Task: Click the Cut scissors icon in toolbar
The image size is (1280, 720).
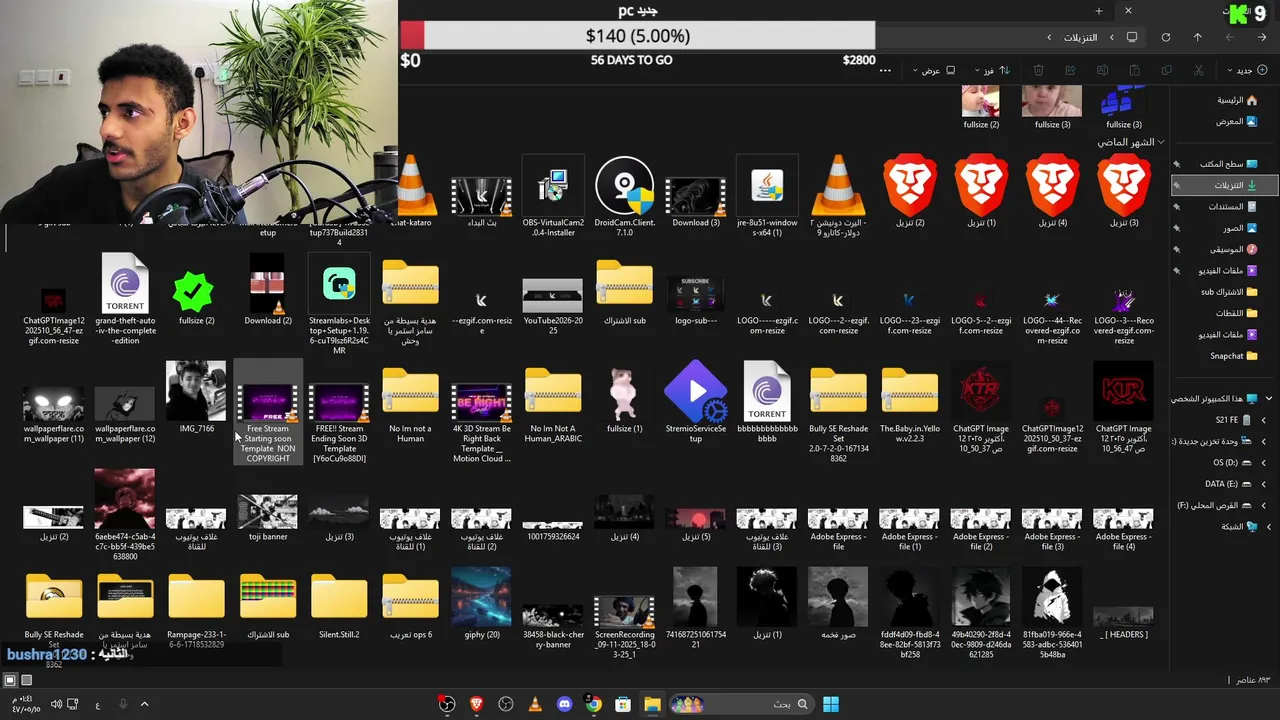Action: point(1198,70)
